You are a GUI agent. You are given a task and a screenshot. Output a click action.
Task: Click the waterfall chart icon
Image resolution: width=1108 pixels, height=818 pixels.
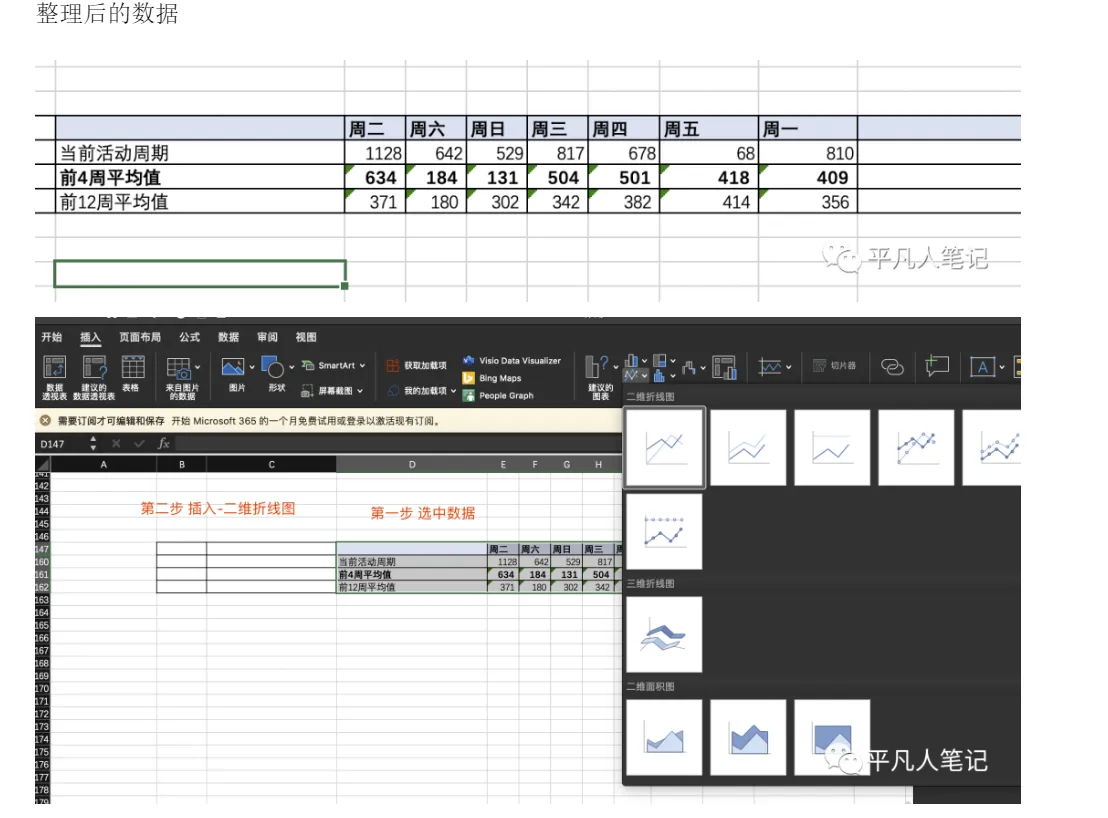click(x=689, y=367)
